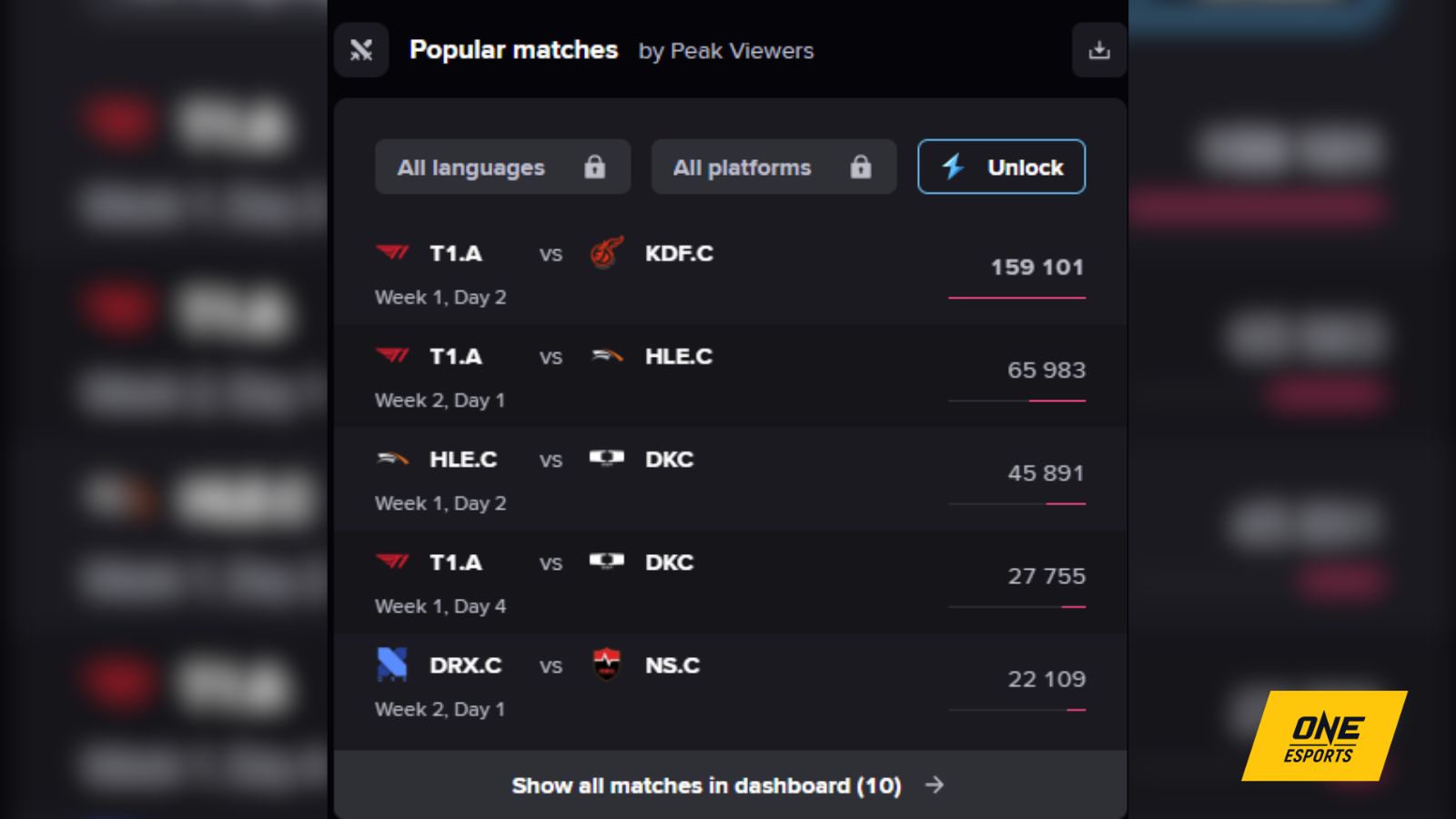Open the All platforms dropdown
This screenshot has height=819, width=1456.
[x=773, y=167]
